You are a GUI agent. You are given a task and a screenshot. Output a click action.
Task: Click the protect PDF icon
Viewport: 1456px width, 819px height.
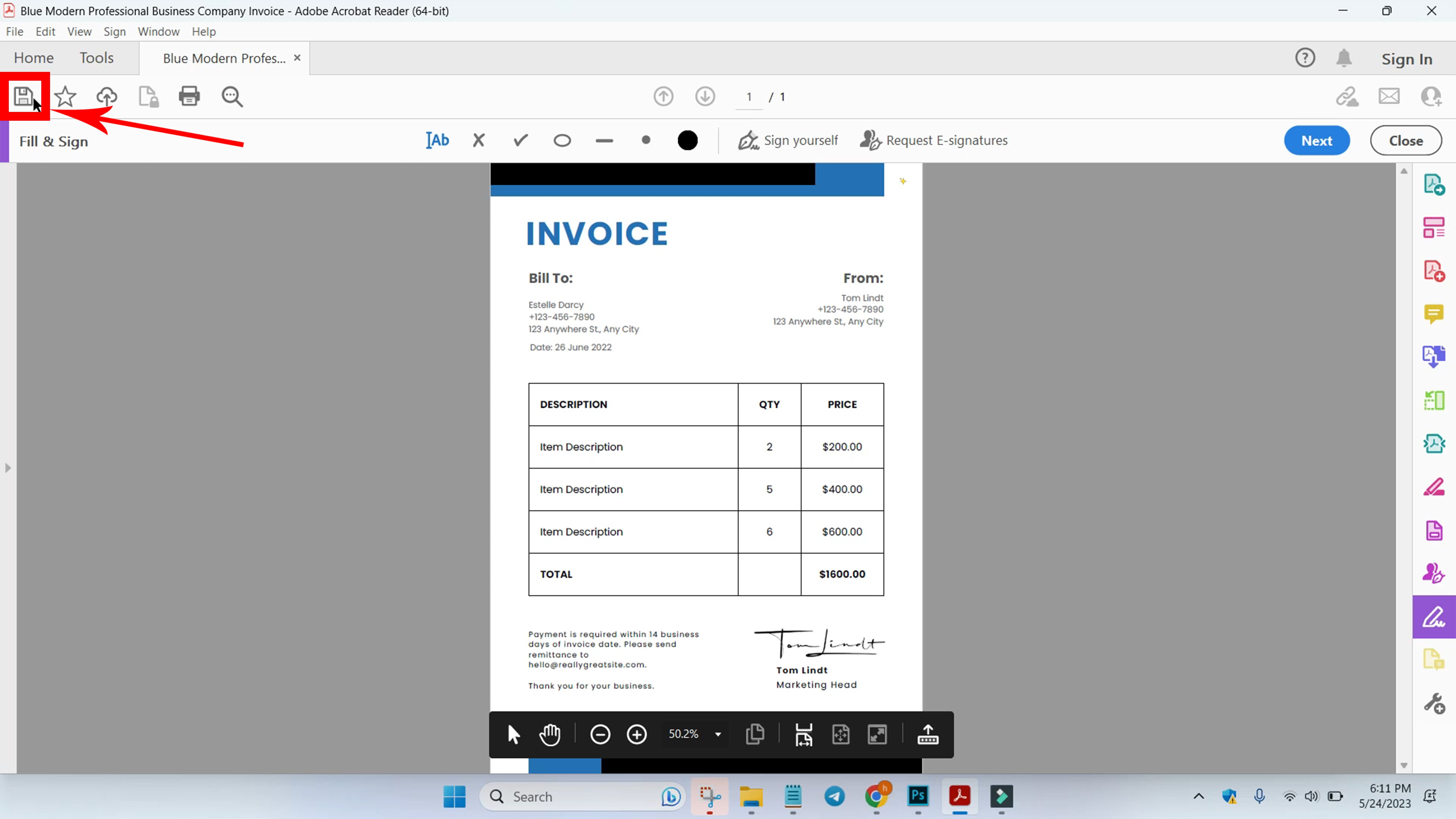point(149,97)
